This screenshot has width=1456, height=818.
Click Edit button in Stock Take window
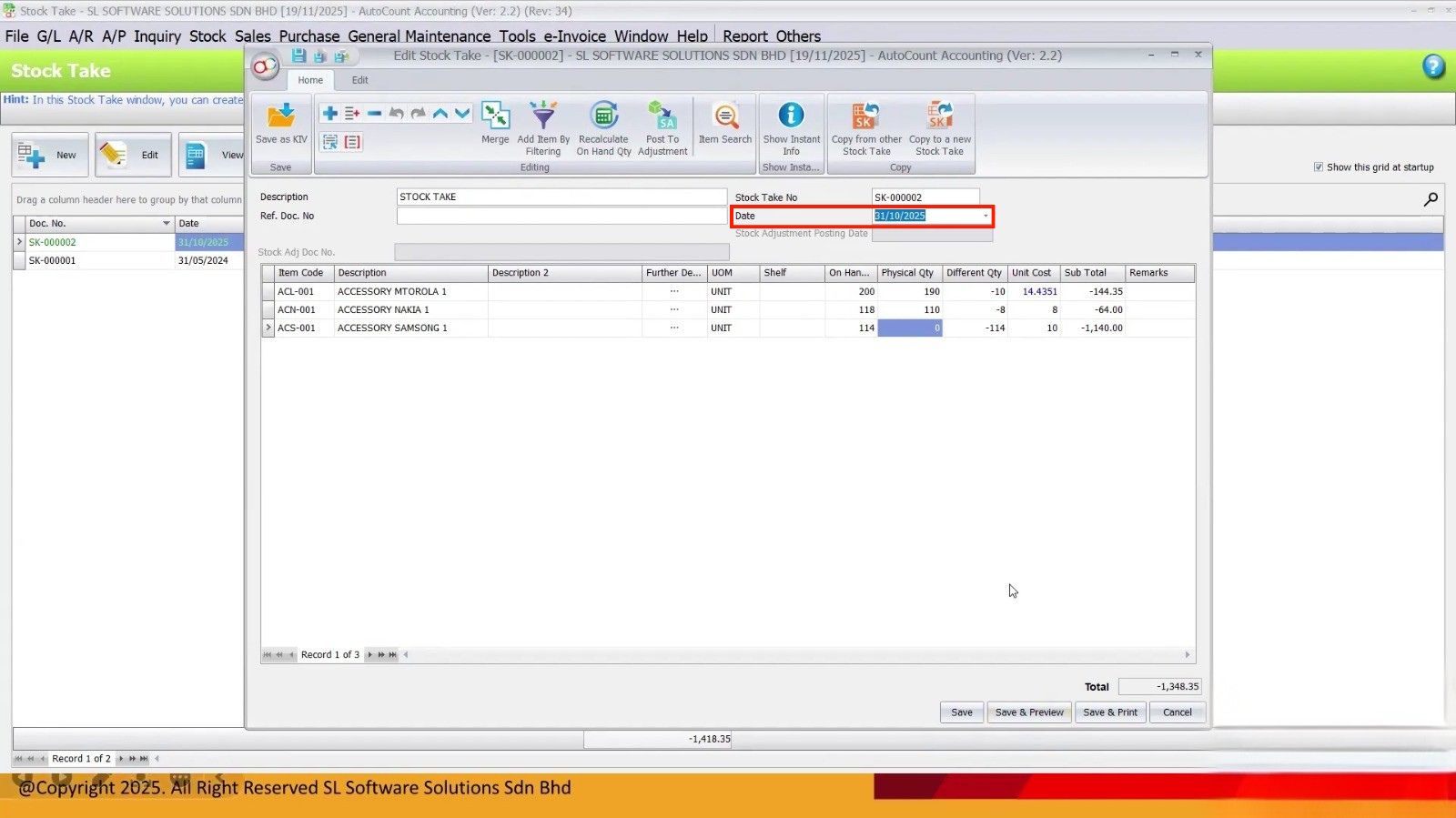tap(133, 155)
